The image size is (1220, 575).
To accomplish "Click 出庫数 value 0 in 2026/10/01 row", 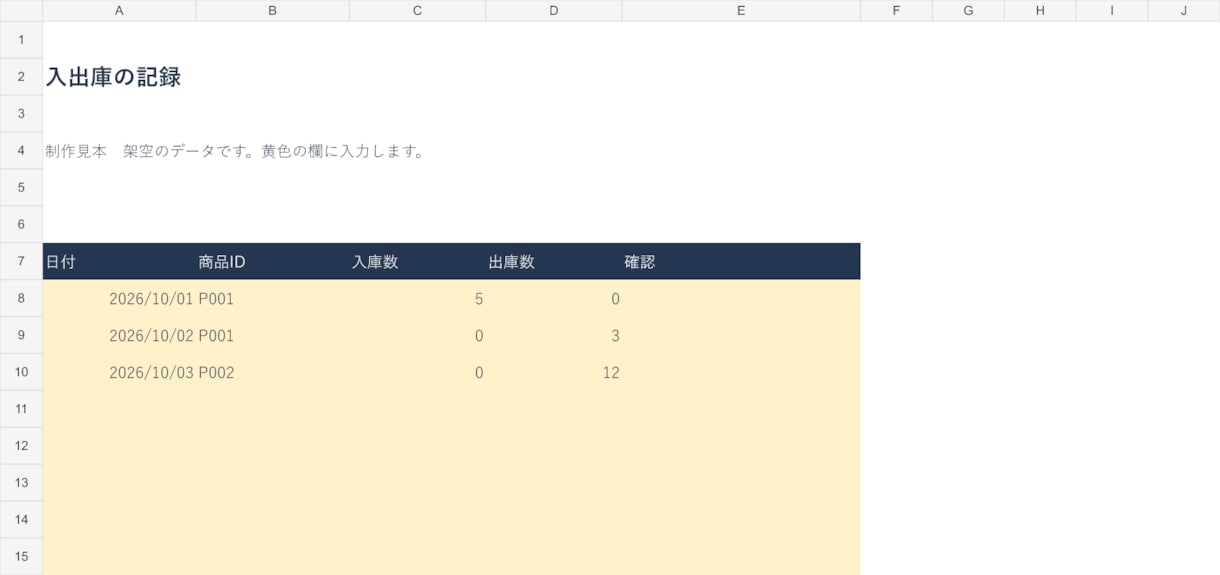I will pos(554,299).
